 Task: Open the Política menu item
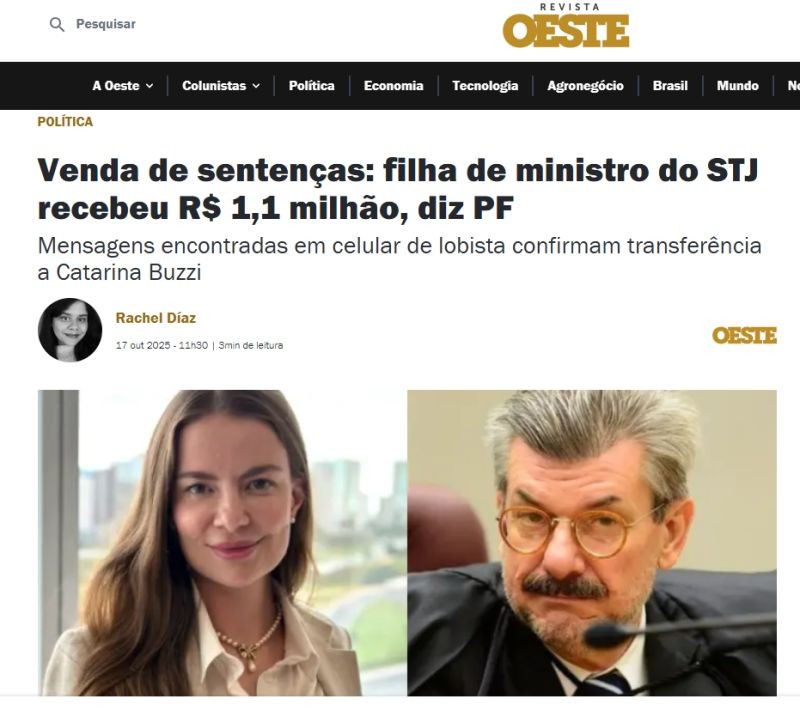[311, 86]
